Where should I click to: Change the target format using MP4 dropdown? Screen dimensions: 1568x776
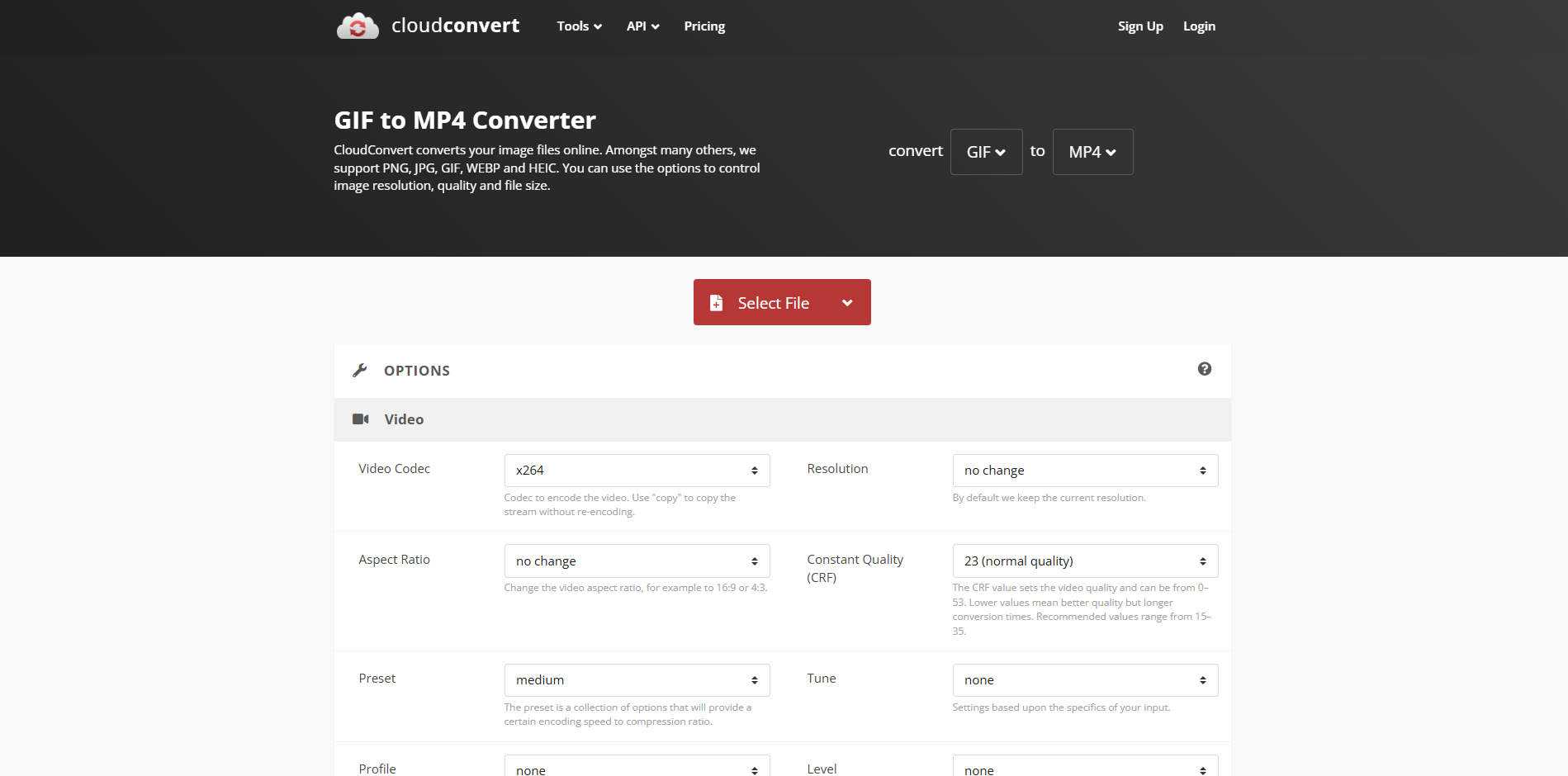click(x=1092, y=151)
